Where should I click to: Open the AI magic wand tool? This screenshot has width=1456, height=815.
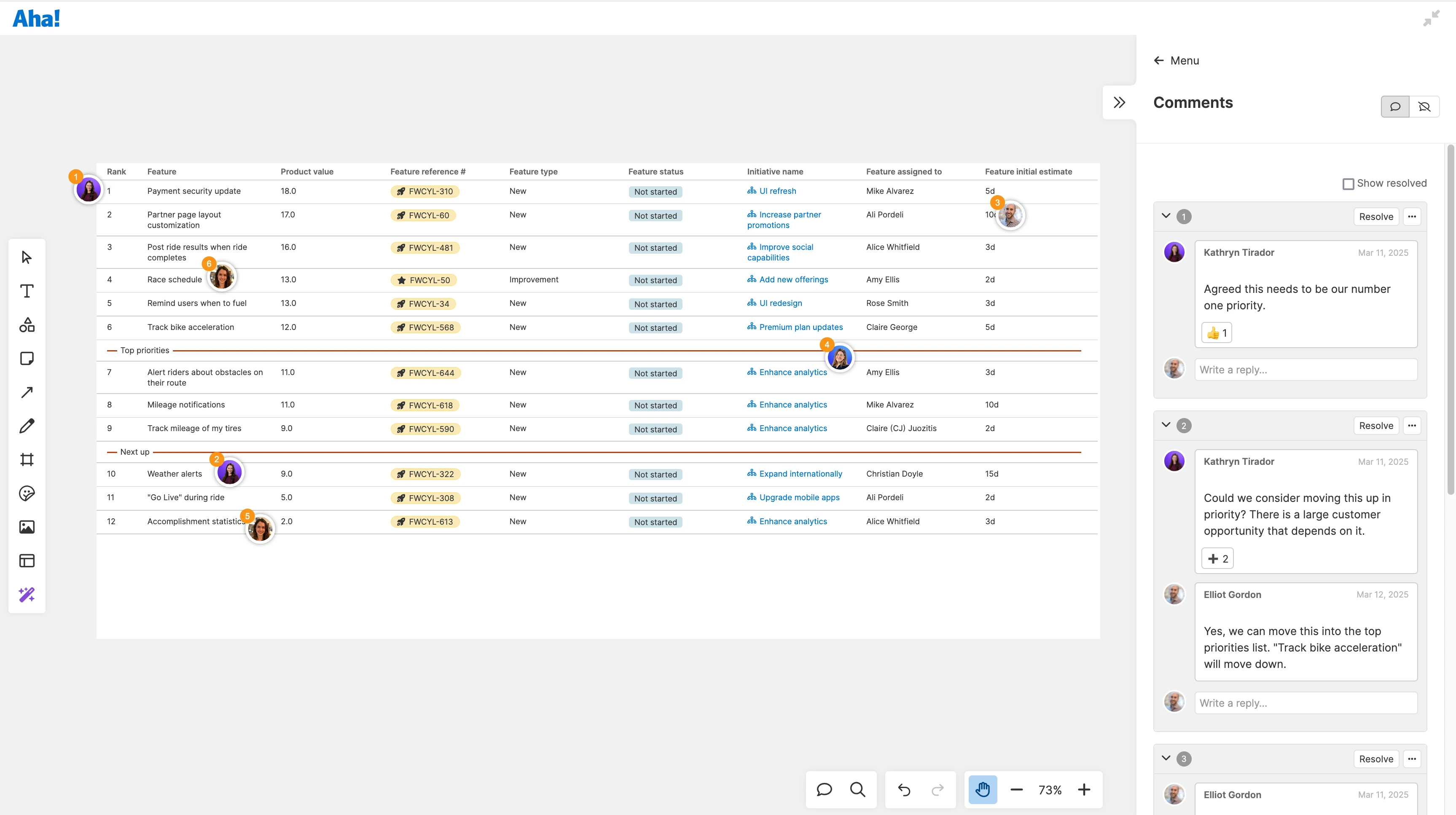(27, 595)
